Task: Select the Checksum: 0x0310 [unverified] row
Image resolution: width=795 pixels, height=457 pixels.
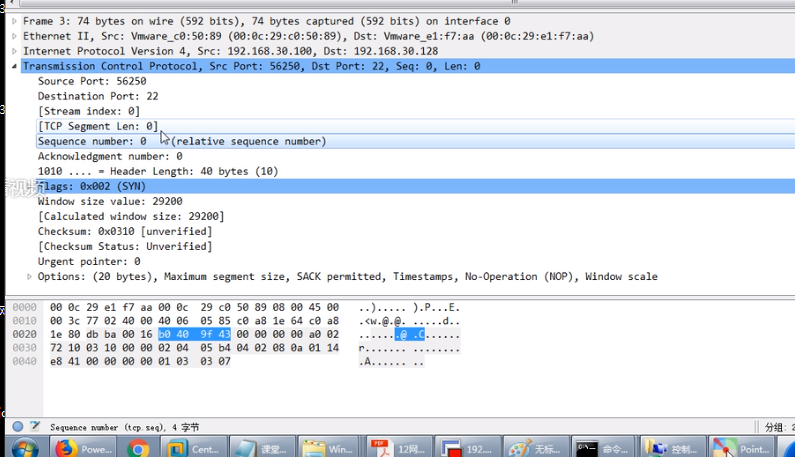Action: click(415, 231)
